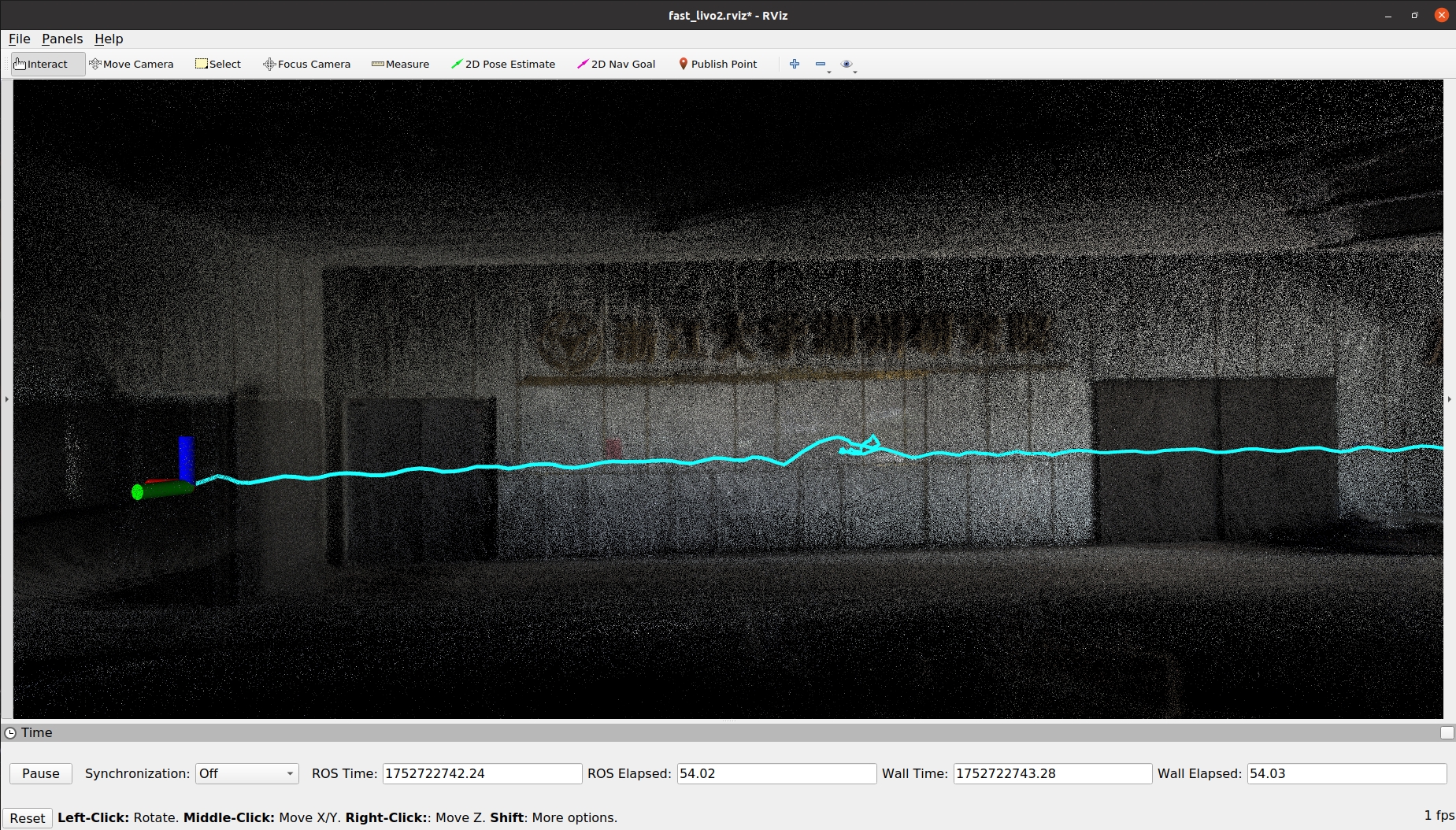The image size is (1456, 830).
Task: Expand the right collapsed side panel
Action: pyautogui.click(x=1450, y=399)
